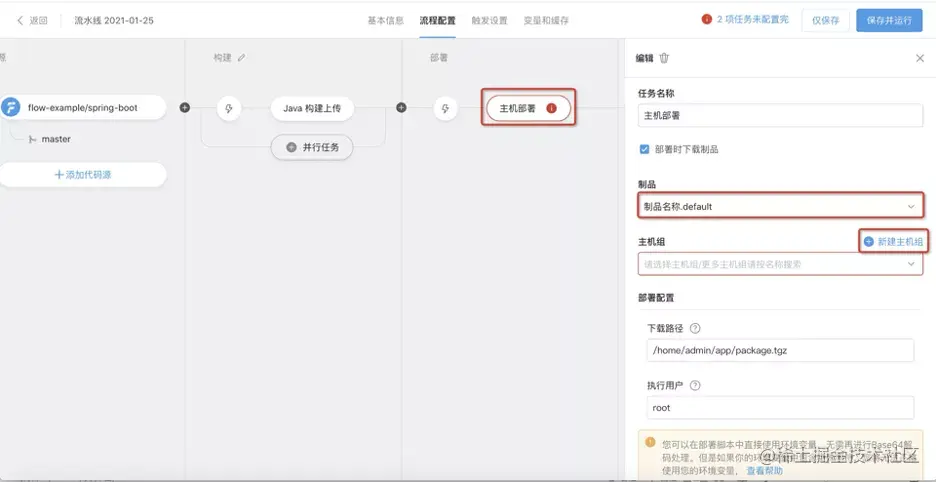Click the orange notice icon in tip box
The image size is (936, 482).
click(x=650, y=443)
